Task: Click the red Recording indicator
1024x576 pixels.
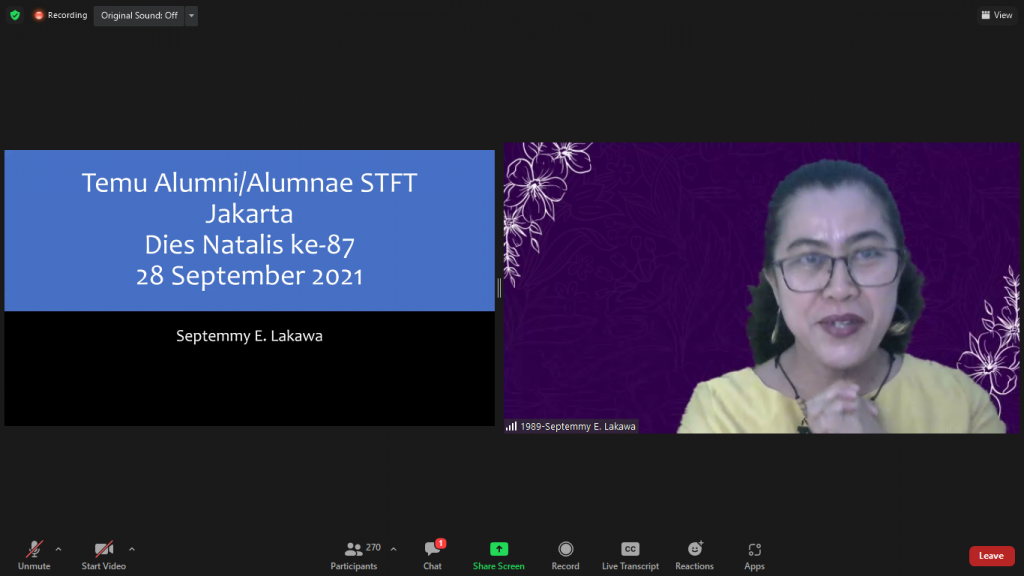Action: point(60,15)
